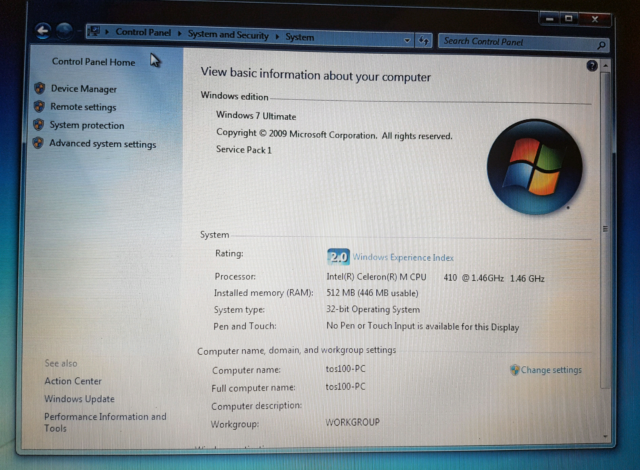Click the copyright 2009 Microsoft Corporation text

click(x=334, y=134)
